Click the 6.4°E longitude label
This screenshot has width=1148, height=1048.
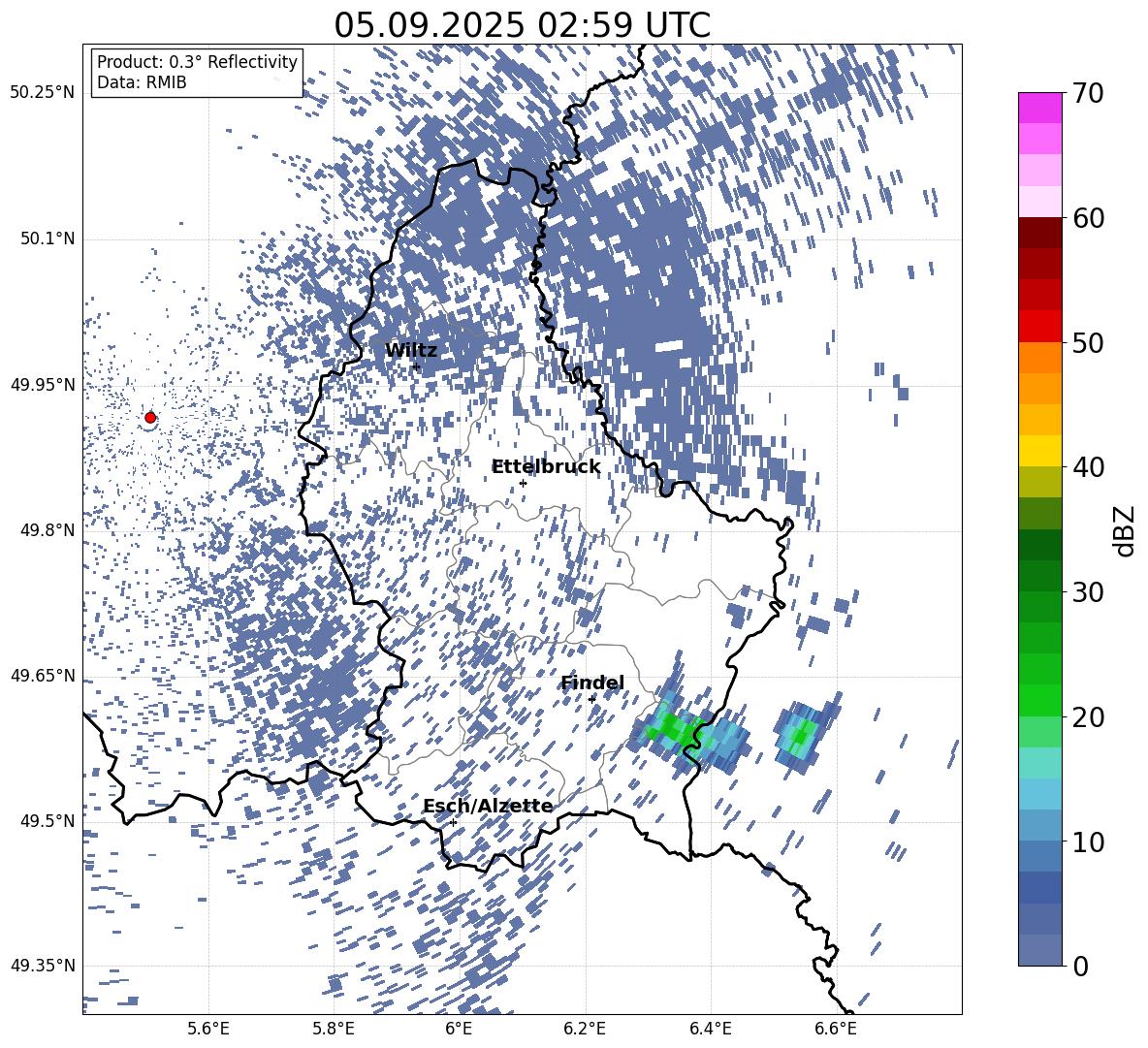tap(710, 1029)
